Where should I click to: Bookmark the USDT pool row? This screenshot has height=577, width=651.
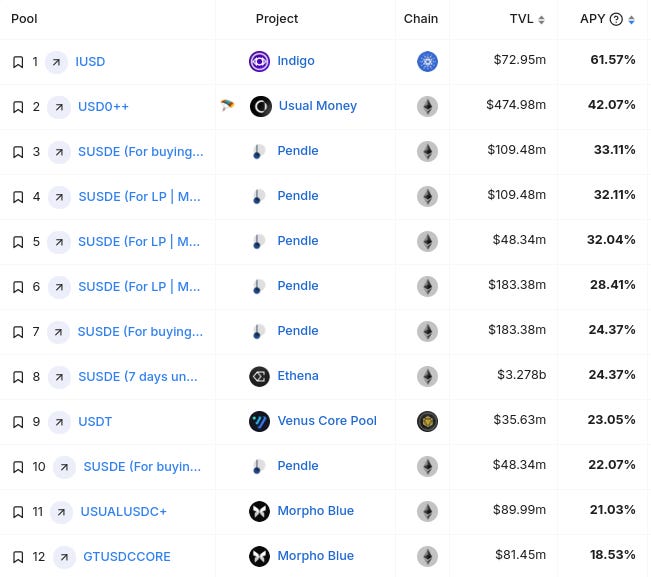(18, 422)
